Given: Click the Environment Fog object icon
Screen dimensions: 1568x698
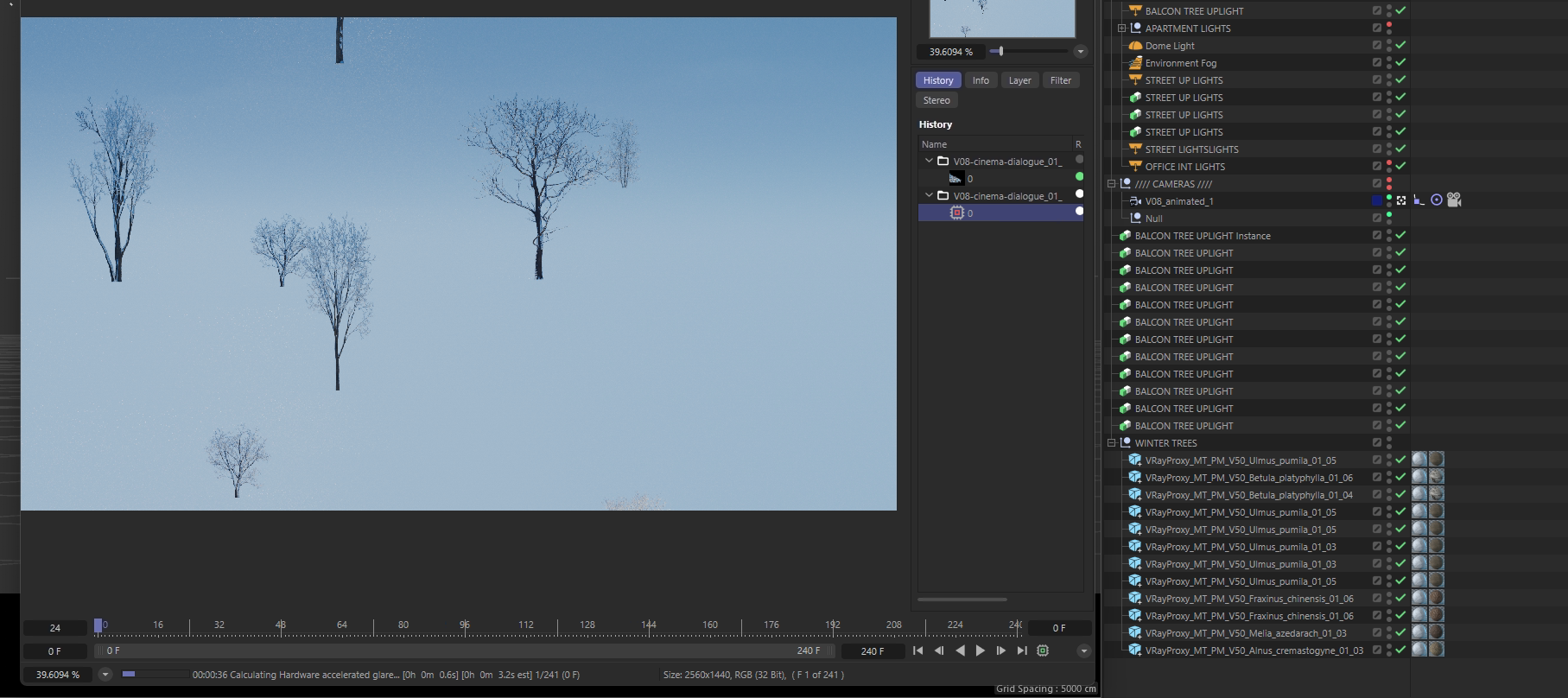Looking at the screenshot, I should tap(1135, 63).
